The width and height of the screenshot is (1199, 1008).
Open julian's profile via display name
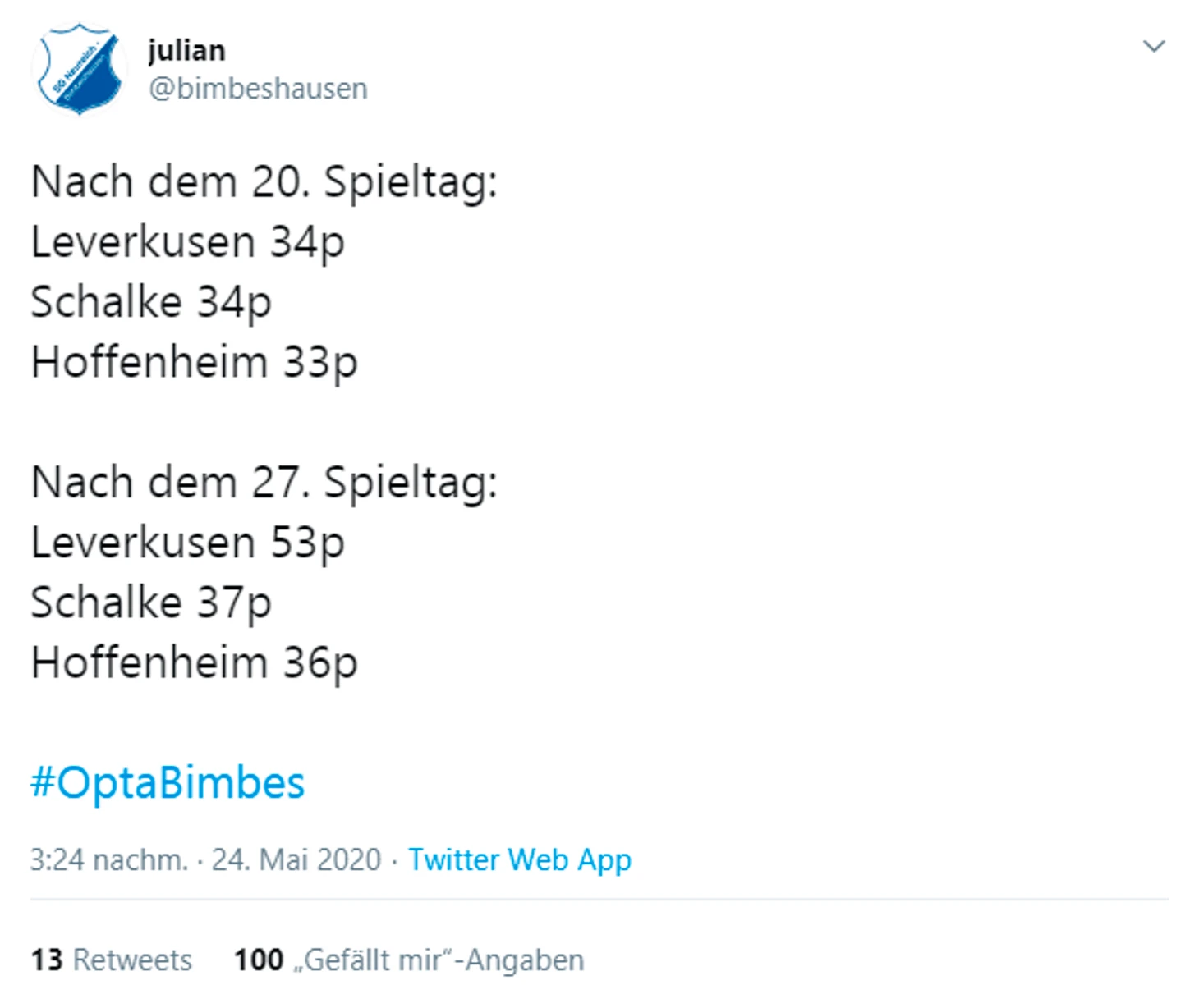click(186, 51)
